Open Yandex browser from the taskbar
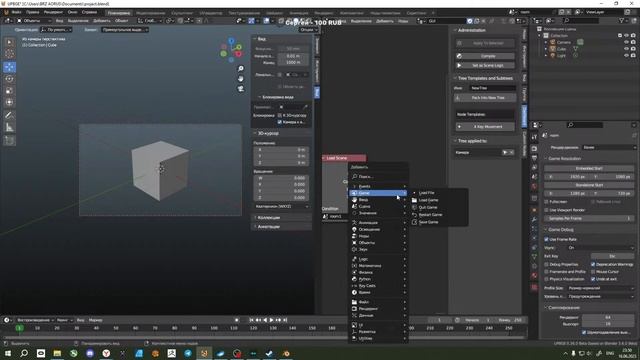 pyautogui.click(x=106, y=353)
